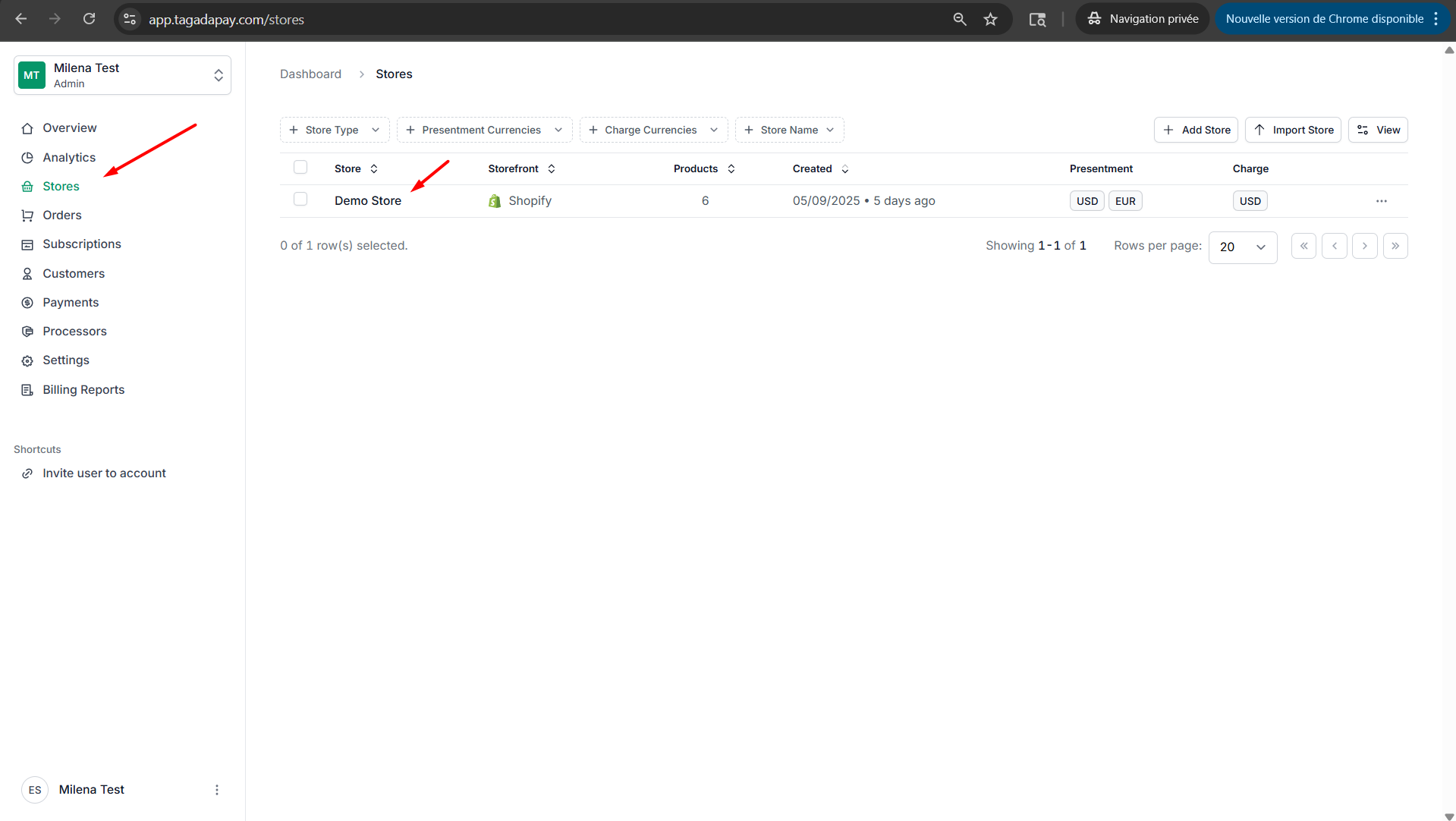Click the products count 6 cell

705,201
